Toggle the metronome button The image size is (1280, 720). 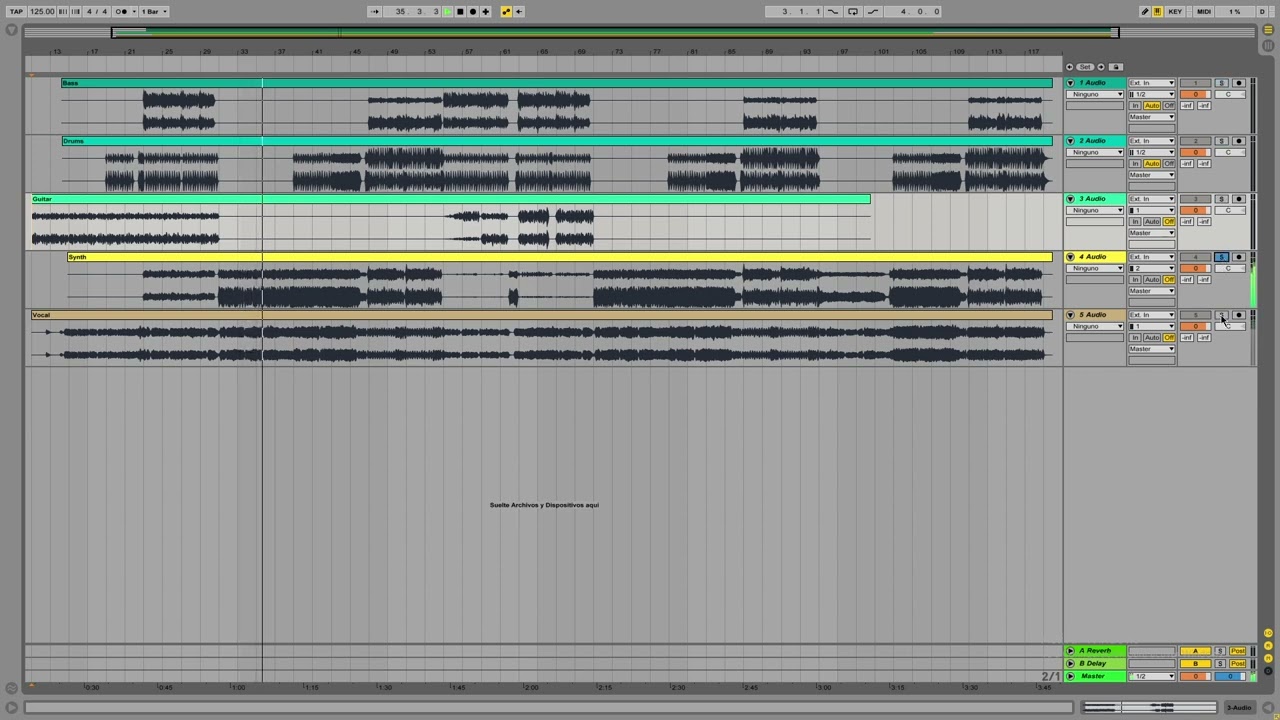tap(122, 11)
